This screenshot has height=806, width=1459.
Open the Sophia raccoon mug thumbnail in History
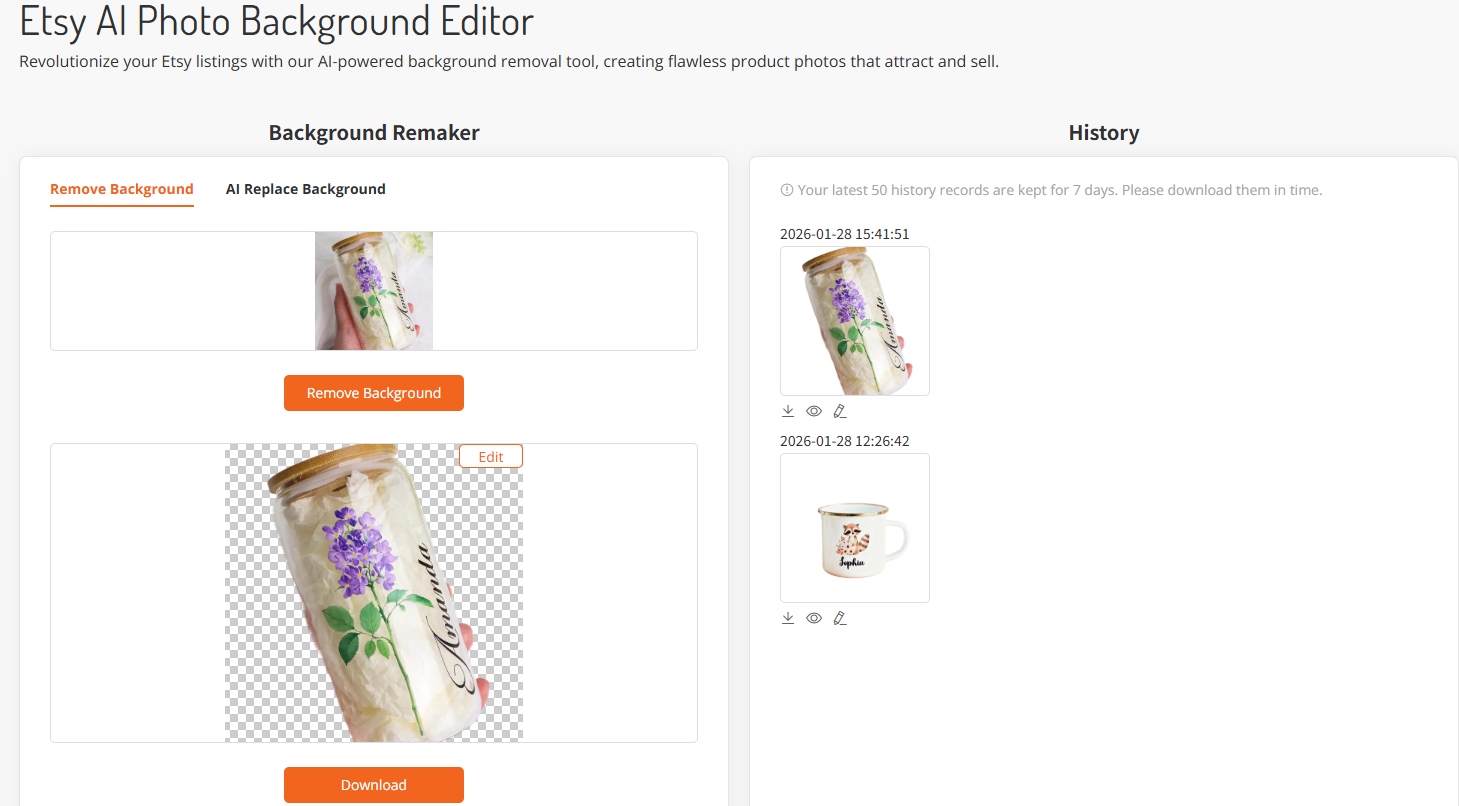pyautogui.click(x=854, y=528)
